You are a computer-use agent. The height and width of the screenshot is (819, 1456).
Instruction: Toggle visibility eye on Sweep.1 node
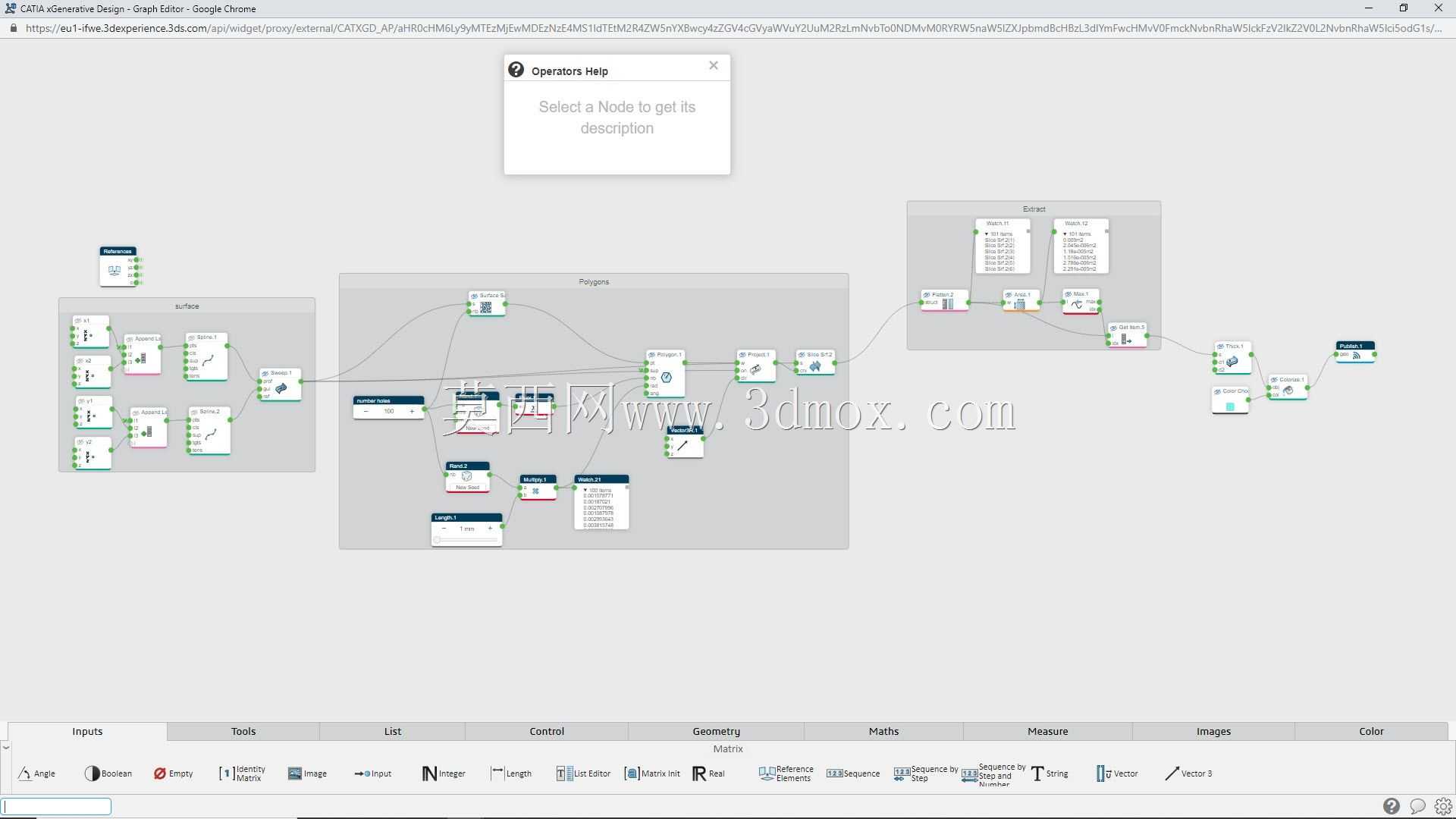coord(265,373)
